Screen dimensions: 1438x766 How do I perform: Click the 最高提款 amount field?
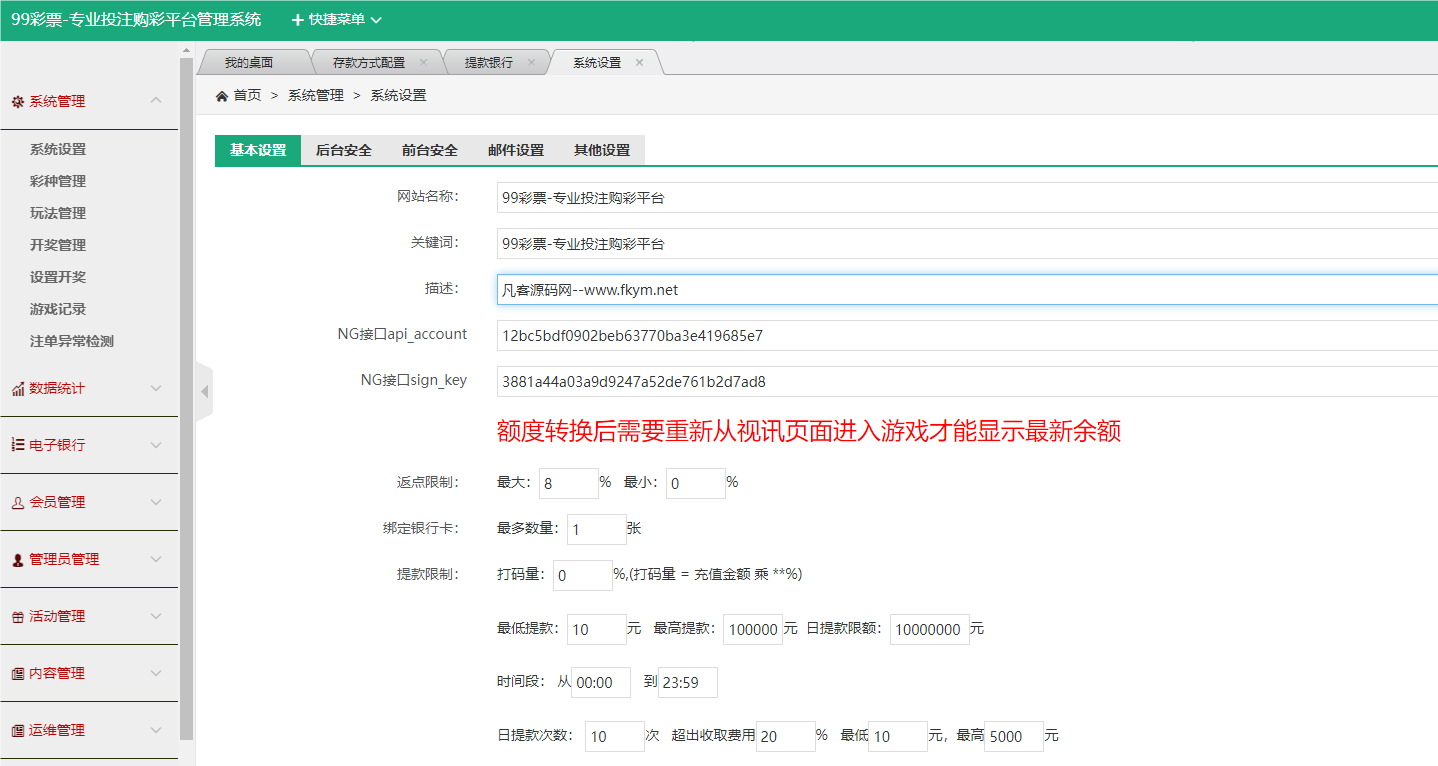click(753, 630)
